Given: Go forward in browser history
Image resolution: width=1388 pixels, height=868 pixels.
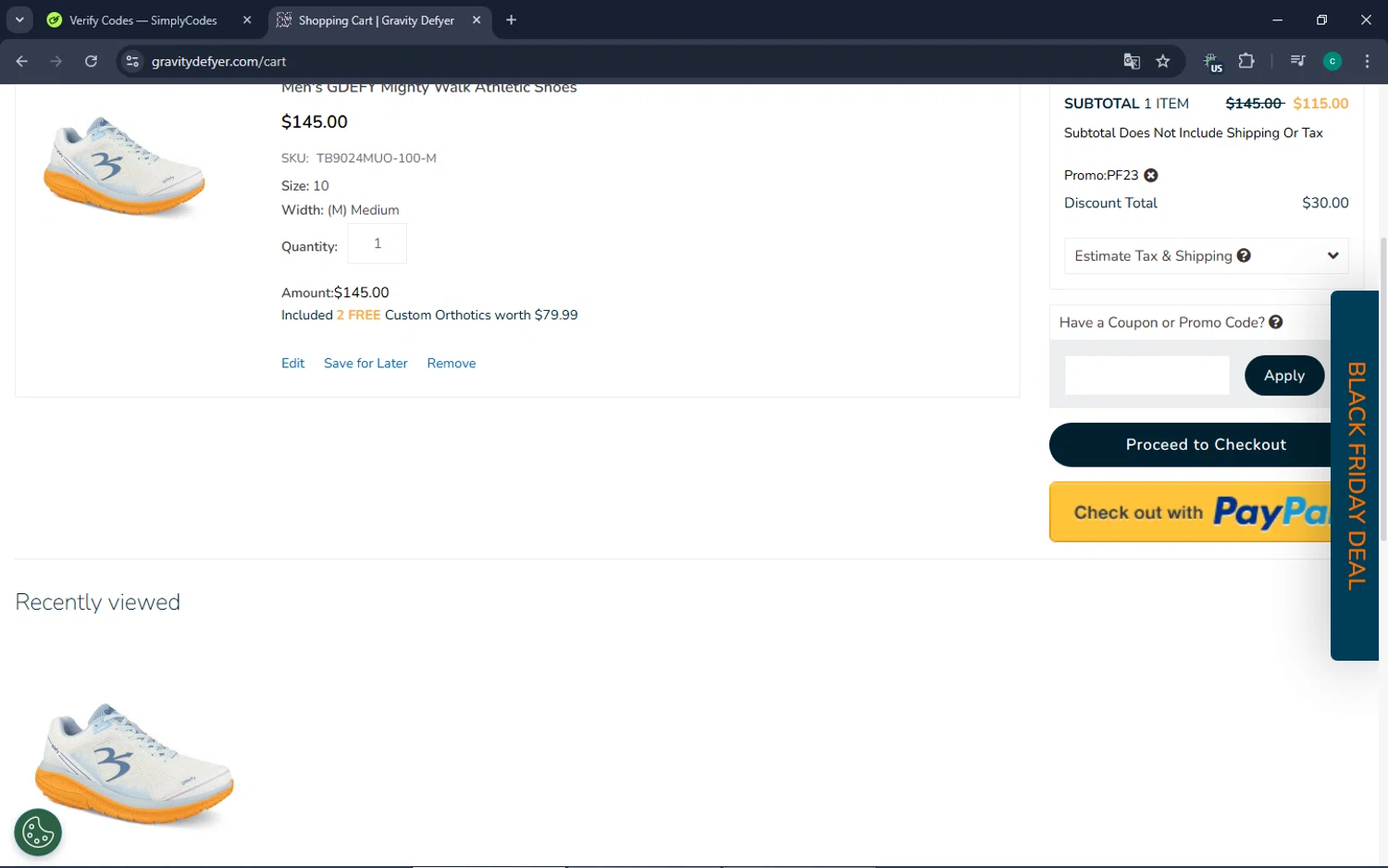Looking at the screenshot, I should 56,61.
